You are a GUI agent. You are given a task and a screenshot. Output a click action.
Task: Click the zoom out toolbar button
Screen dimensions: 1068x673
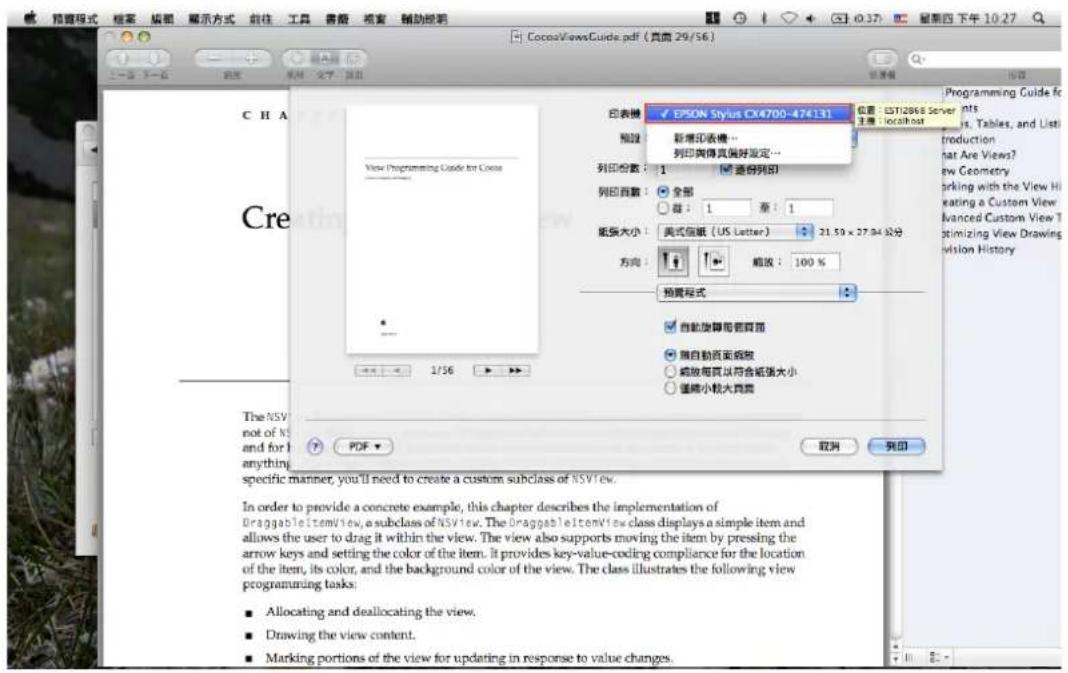tap(214, 59)
